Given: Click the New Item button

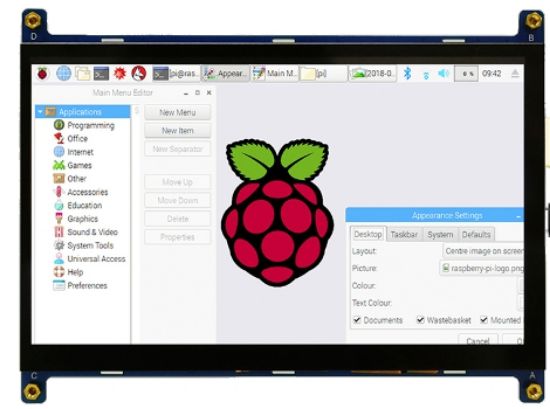Looking at the screenshot, I should coord(177,131).
